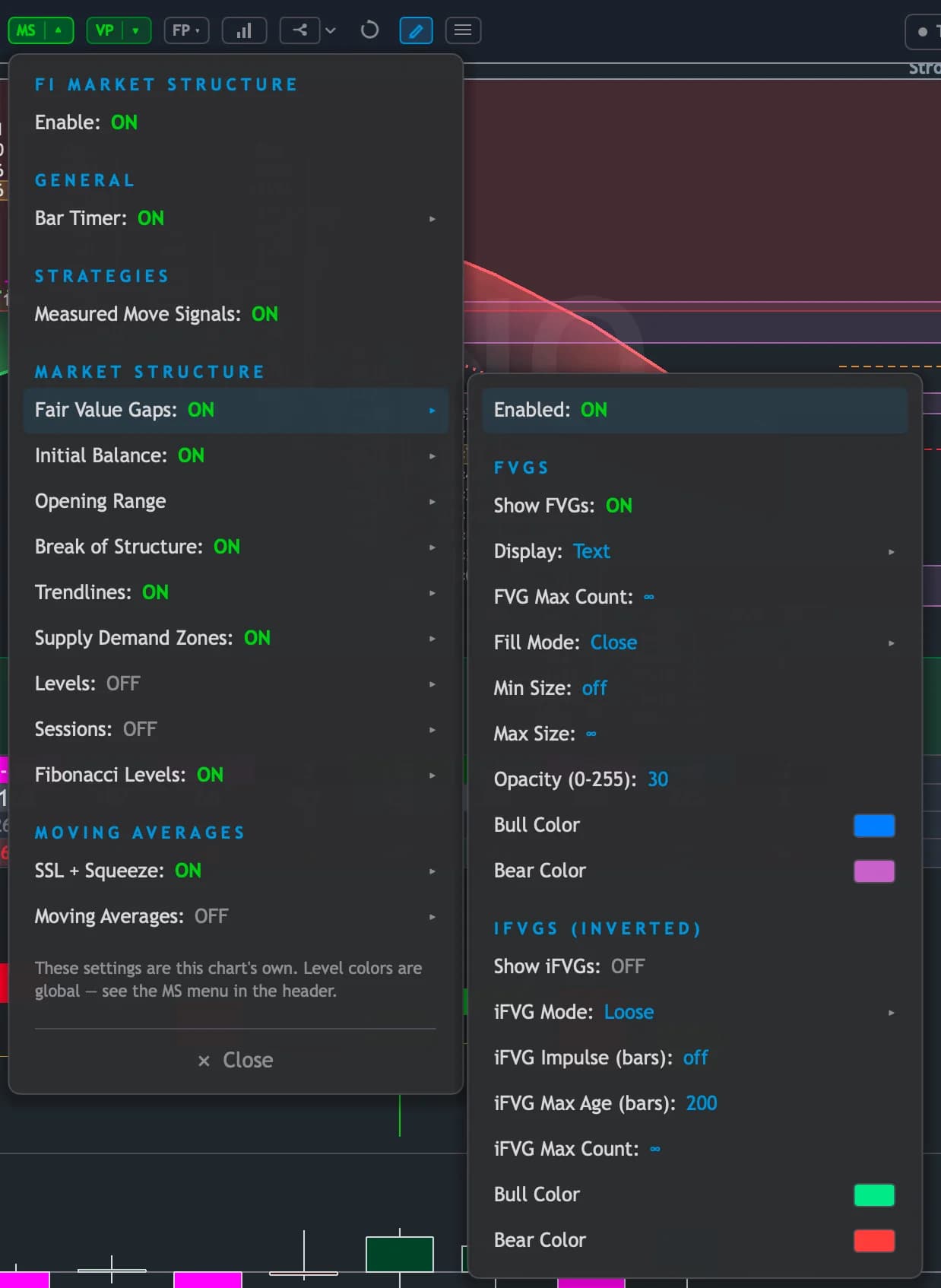Screen dimensions: 941x1288
Task: Open the FP footprint dropdown
Action: pyautogui.click(x=186, y=30)
